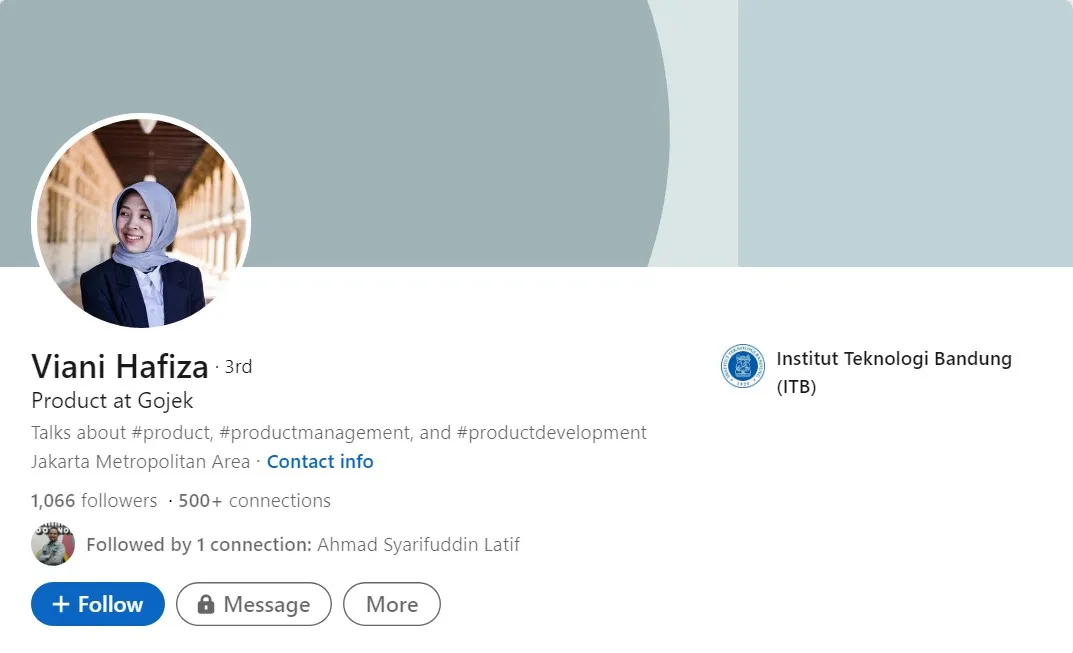Screen dimensions: 1073x653
Task: Click the lock icon on the Message button
Action: coord(206,605)
